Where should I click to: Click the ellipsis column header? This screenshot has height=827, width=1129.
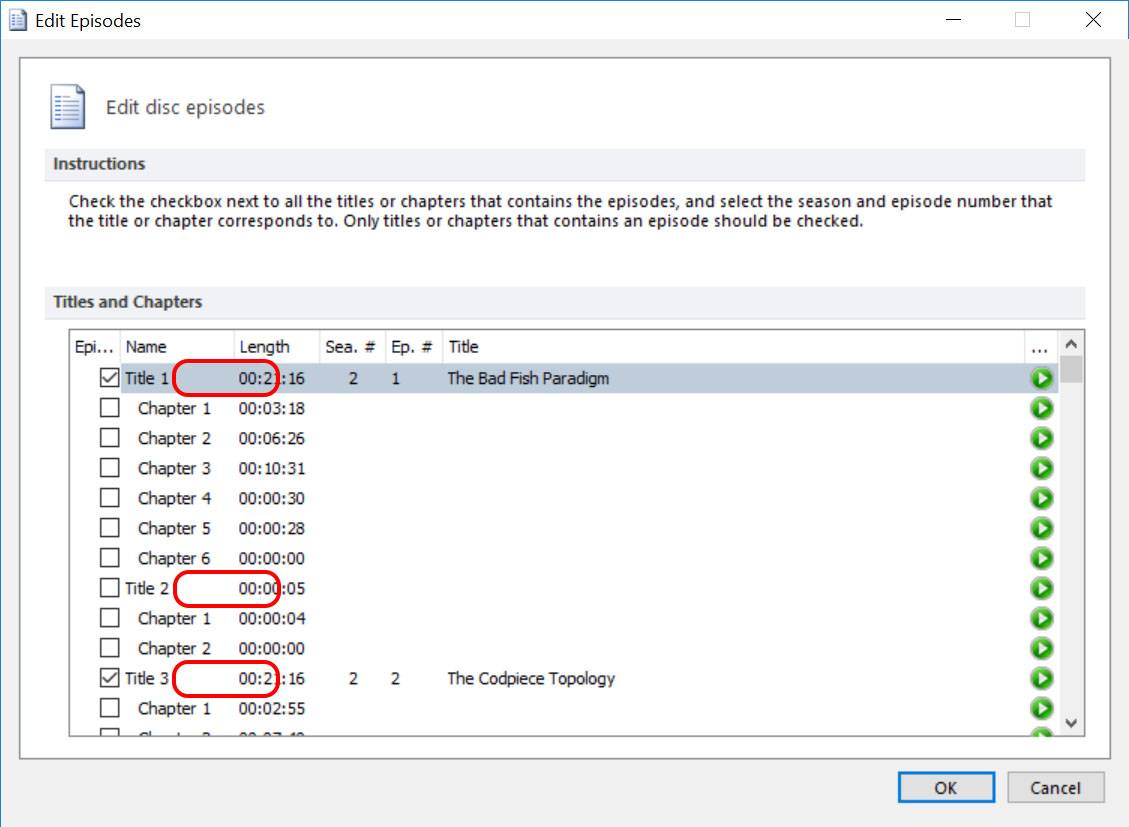click(1040, 347)
